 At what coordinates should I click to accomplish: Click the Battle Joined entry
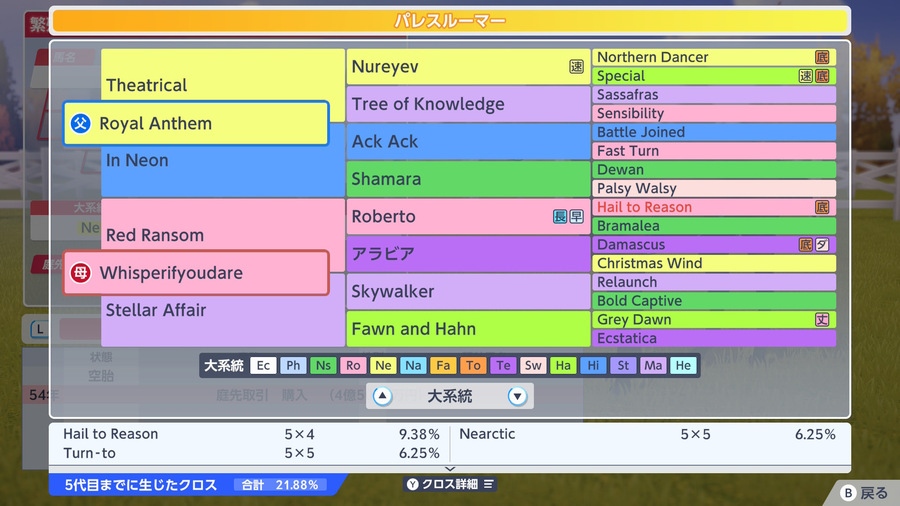714,132
